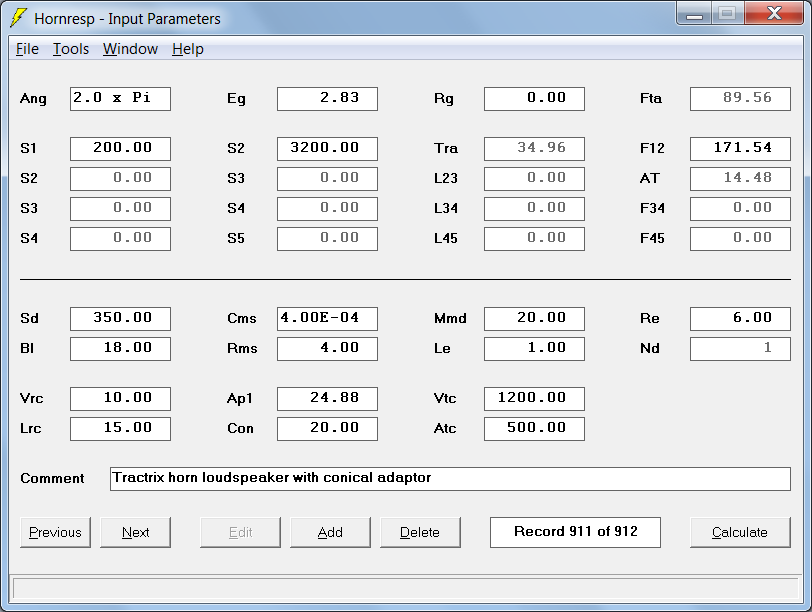Select the Le field with 1.00

534,349
